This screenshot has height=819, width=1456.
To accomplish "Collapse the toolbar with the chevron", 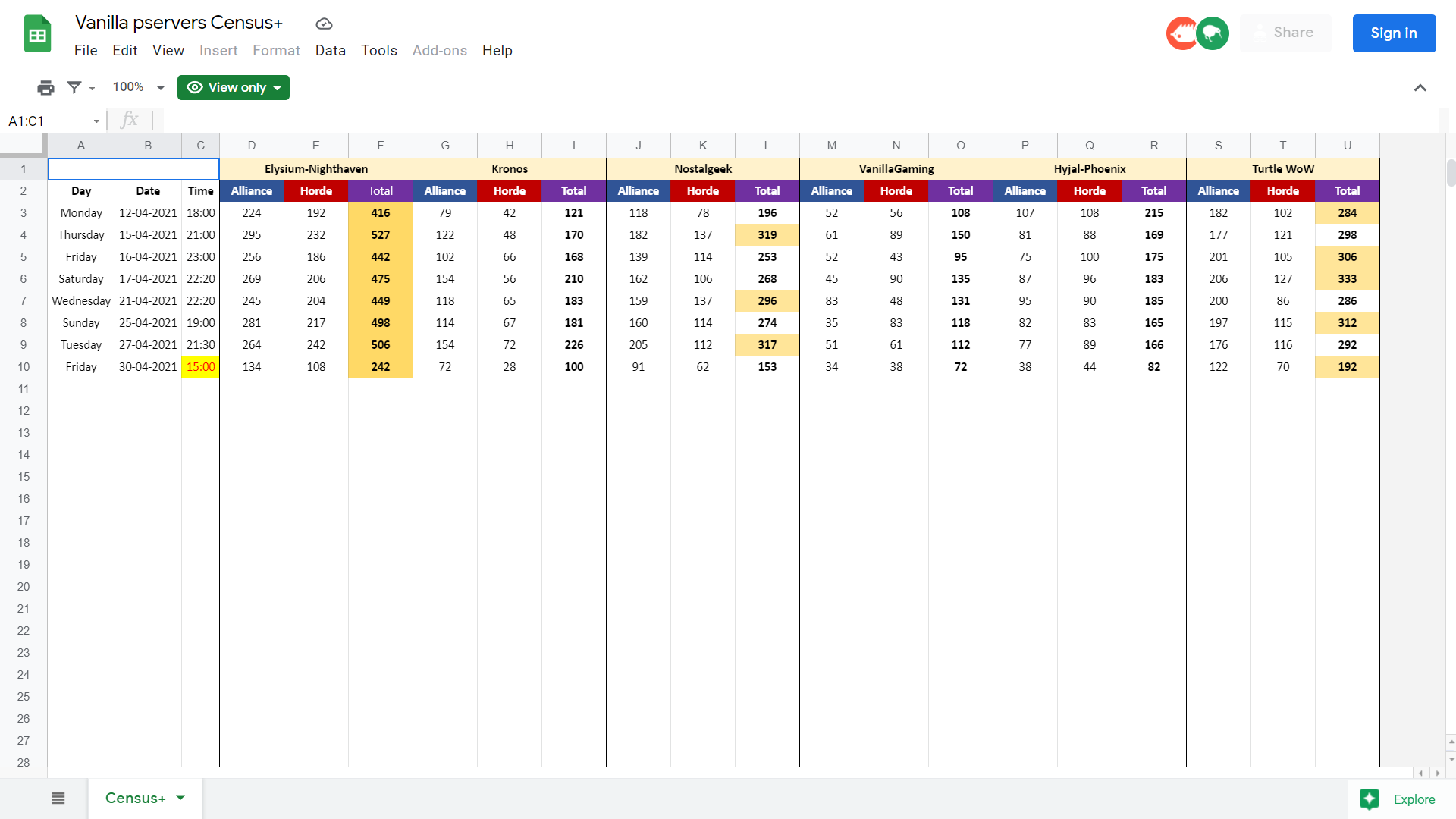I will (1420, 88).
